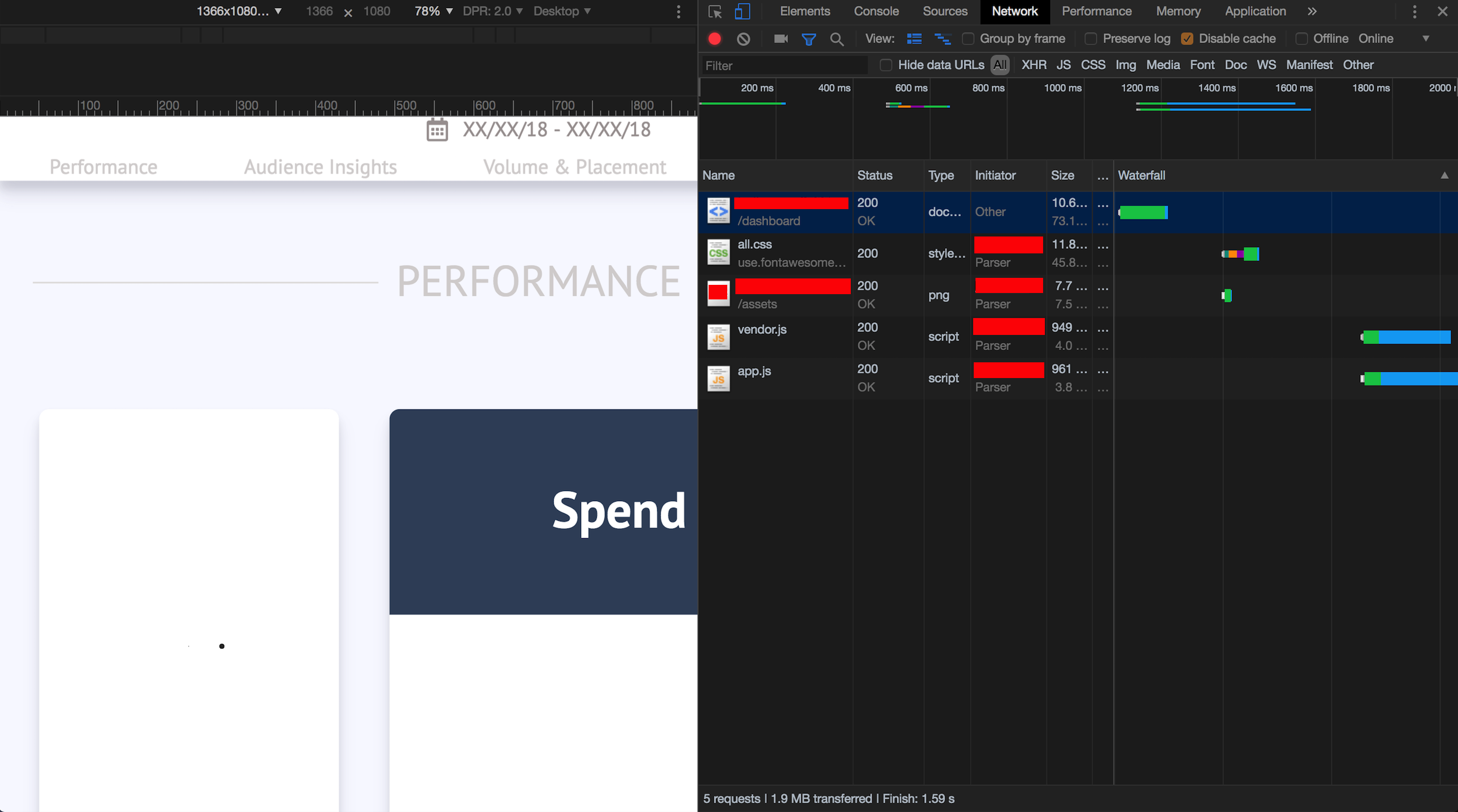The width and height of the screenshot is (1458, 812).
Task: Select the inspect element cursor icon
Action: tap(714, 12)
